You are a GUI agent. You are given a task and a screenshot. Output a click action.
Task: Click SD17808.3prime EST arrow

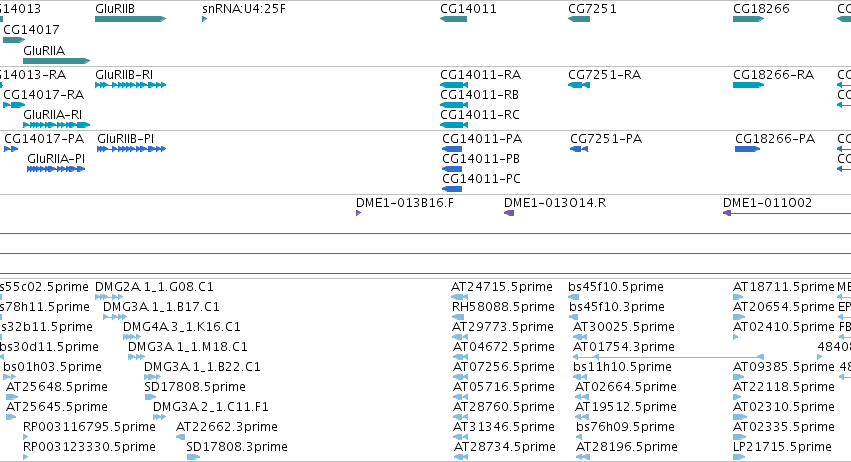pos(193,457)
